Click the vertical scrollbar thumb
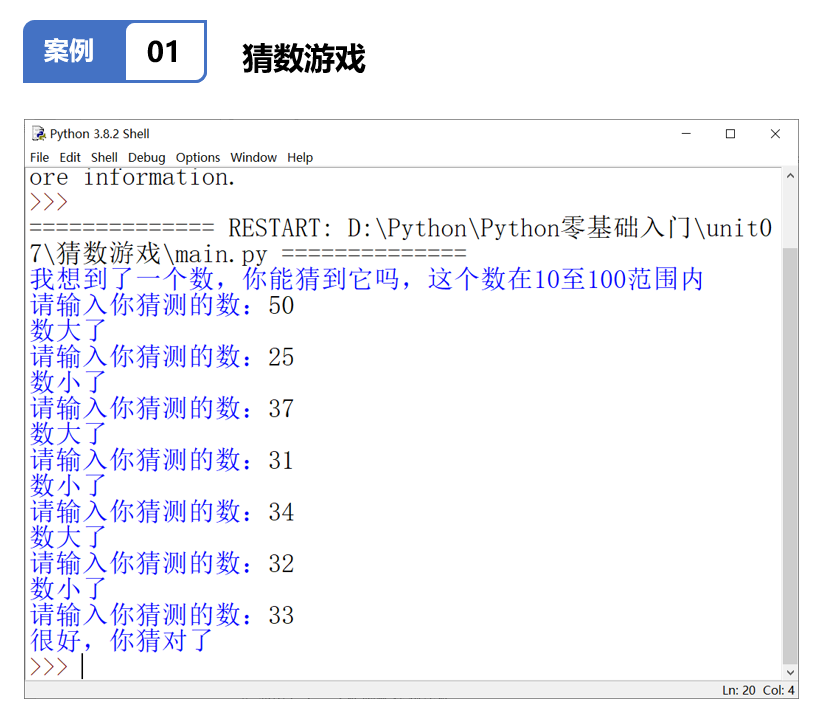 [x=790, y=456]
